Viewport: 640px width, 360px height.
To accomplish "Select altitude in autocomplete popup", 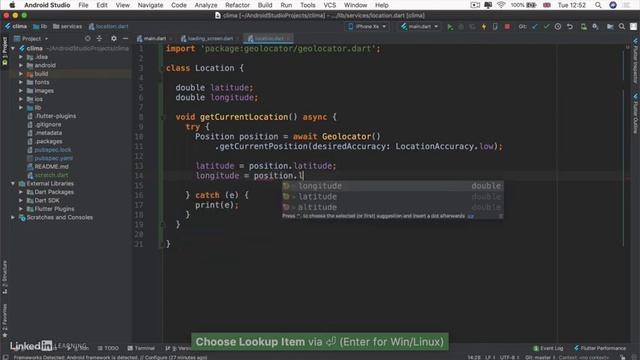I will 392,207.
